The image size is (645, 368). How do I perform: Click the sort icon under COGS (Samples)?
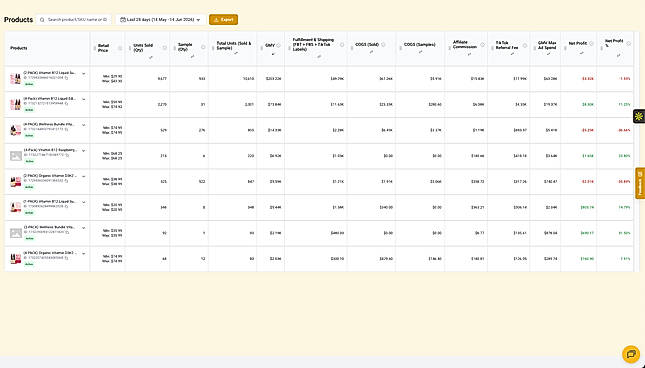[x=420, y=51]
